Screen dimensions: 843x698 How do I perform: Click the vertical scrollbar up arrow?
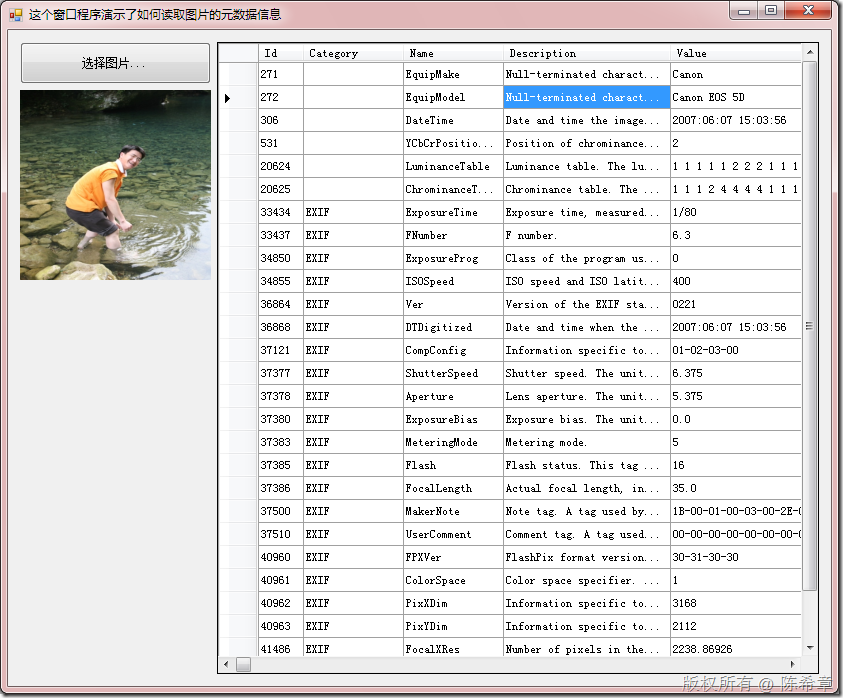click(810, 52)
